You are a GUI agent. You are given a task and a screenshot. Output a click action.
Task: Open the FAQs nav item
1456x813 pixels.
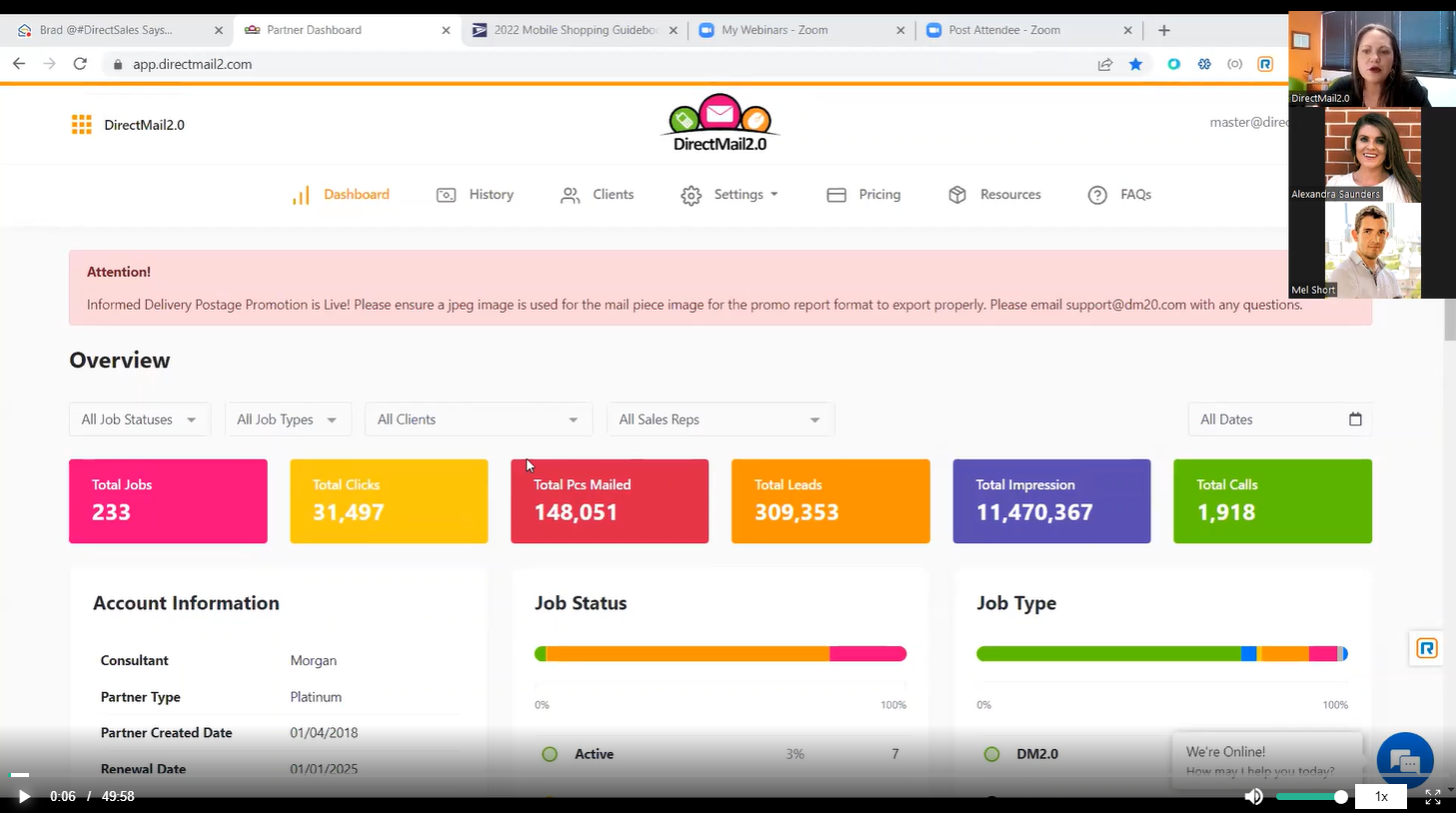coord(1119,195)
